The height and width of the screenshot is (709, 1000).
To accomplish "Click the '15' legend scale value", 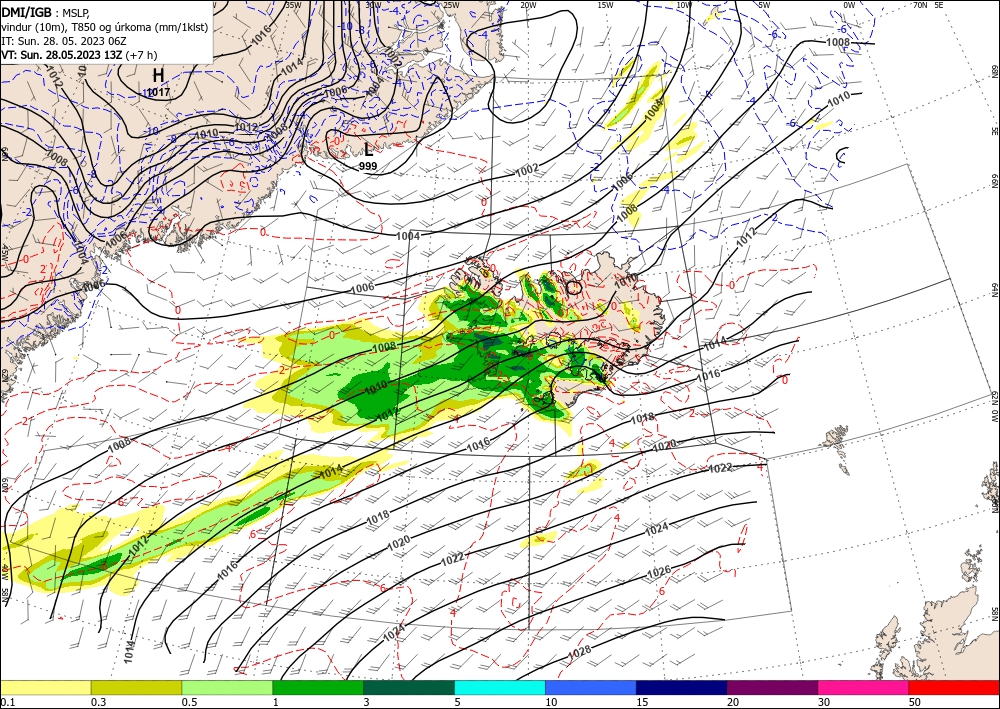I will coord(642,702).
